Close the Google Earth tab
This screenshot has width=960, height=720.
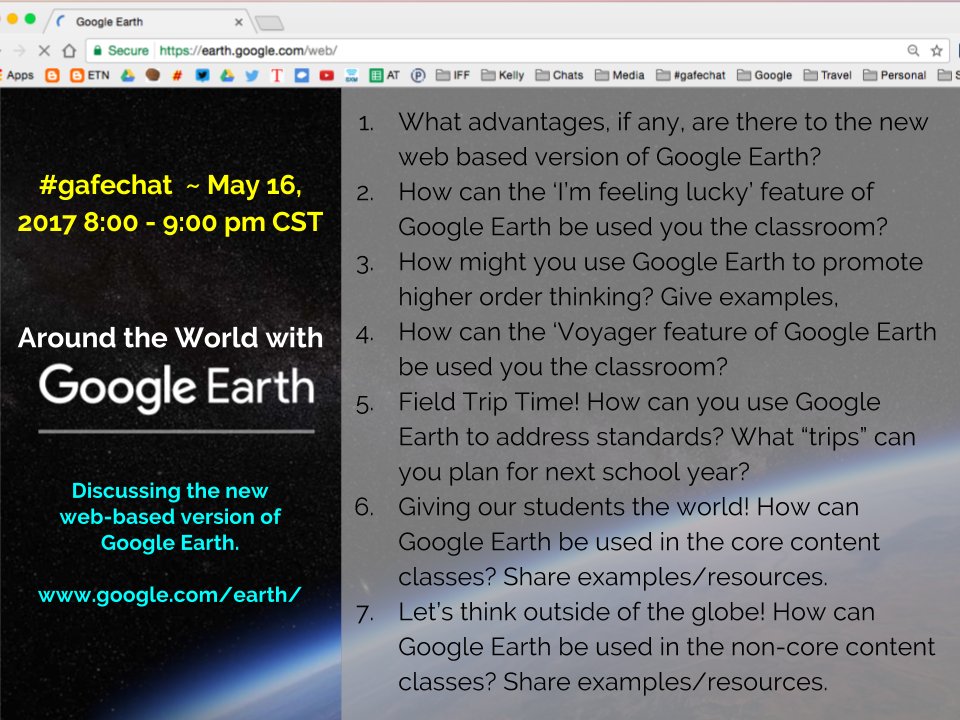(x=239, y=22)
